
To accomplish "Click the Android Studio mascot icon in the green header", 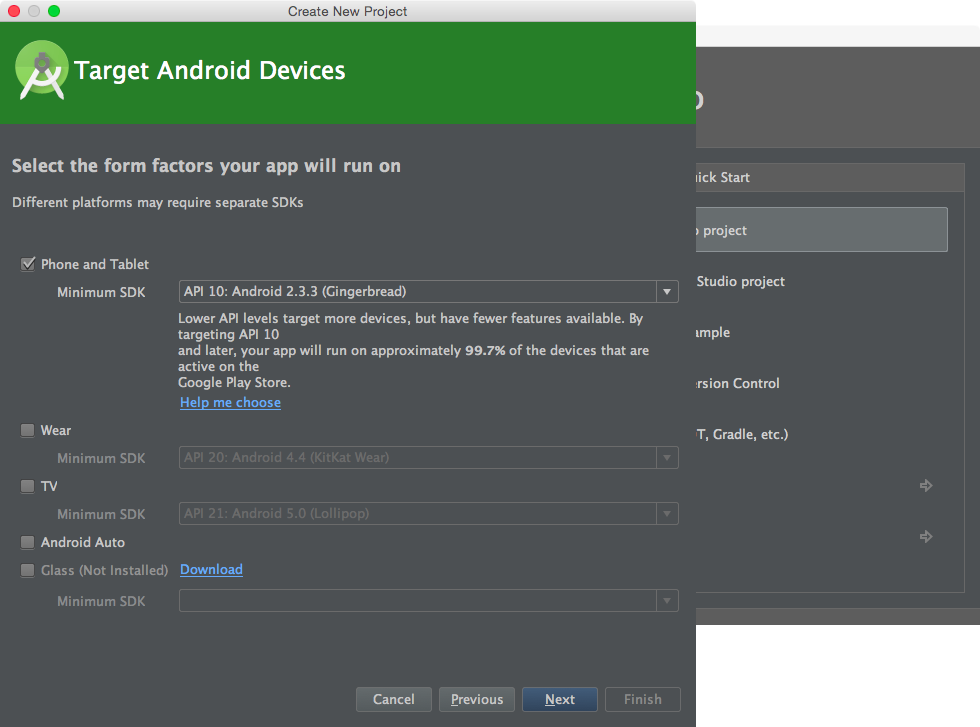I will point(41,70).
